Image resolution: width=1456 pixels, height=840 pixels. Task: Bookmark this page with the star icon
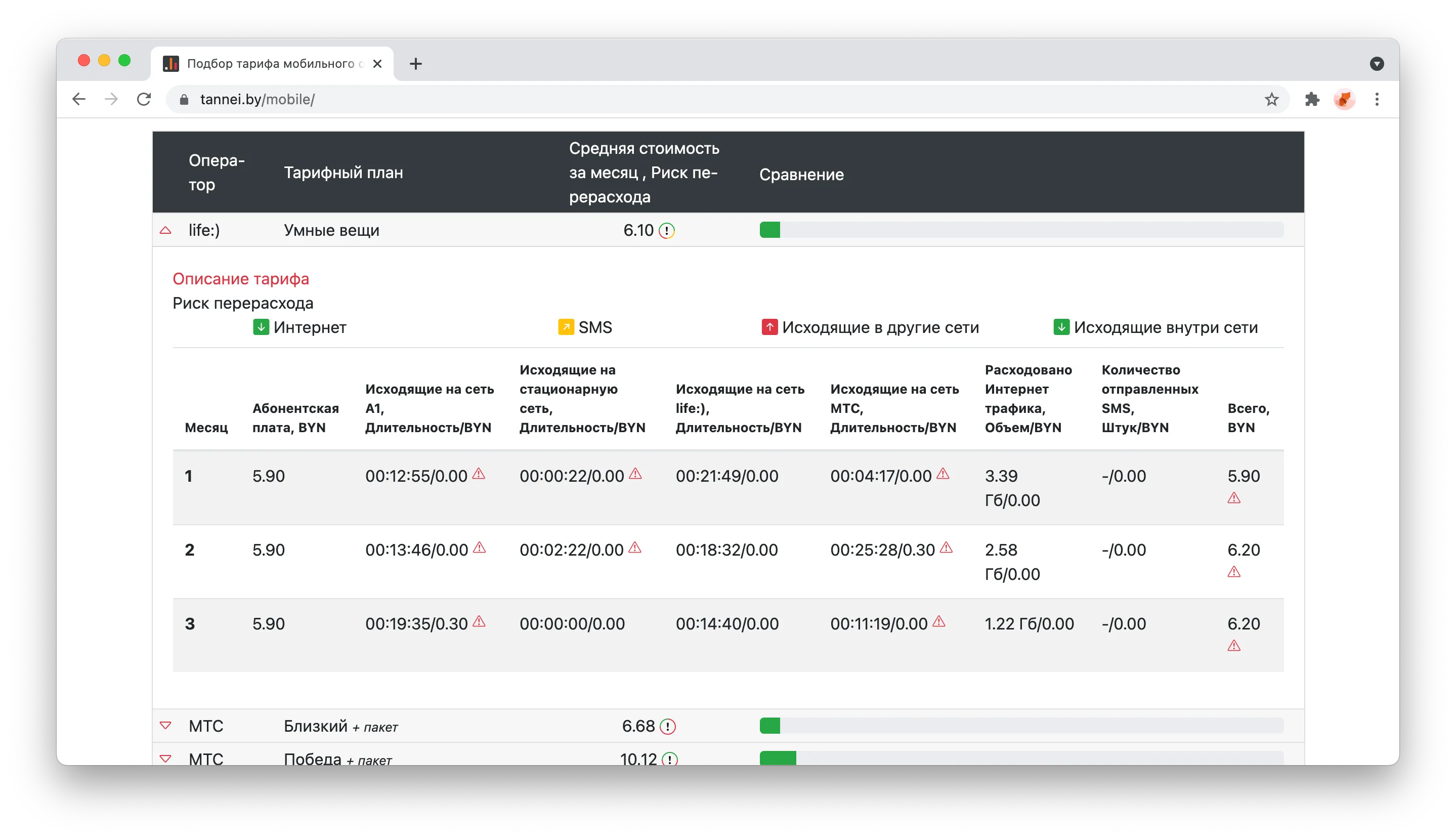pyautogui.click(x=1271, y=99)
